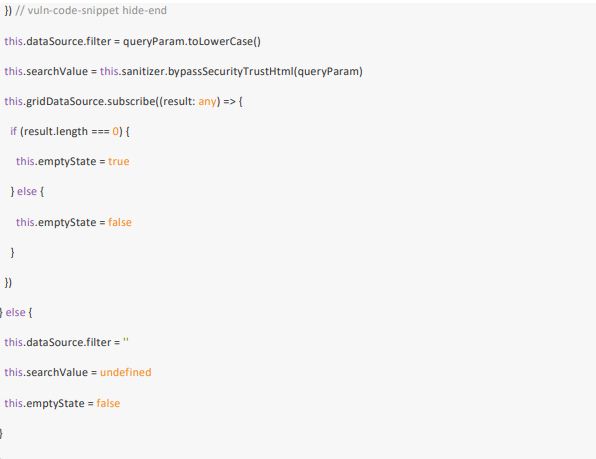Click the orange 'true' value
This screenshot has width=596, height=459.
(x=119, y=161)
